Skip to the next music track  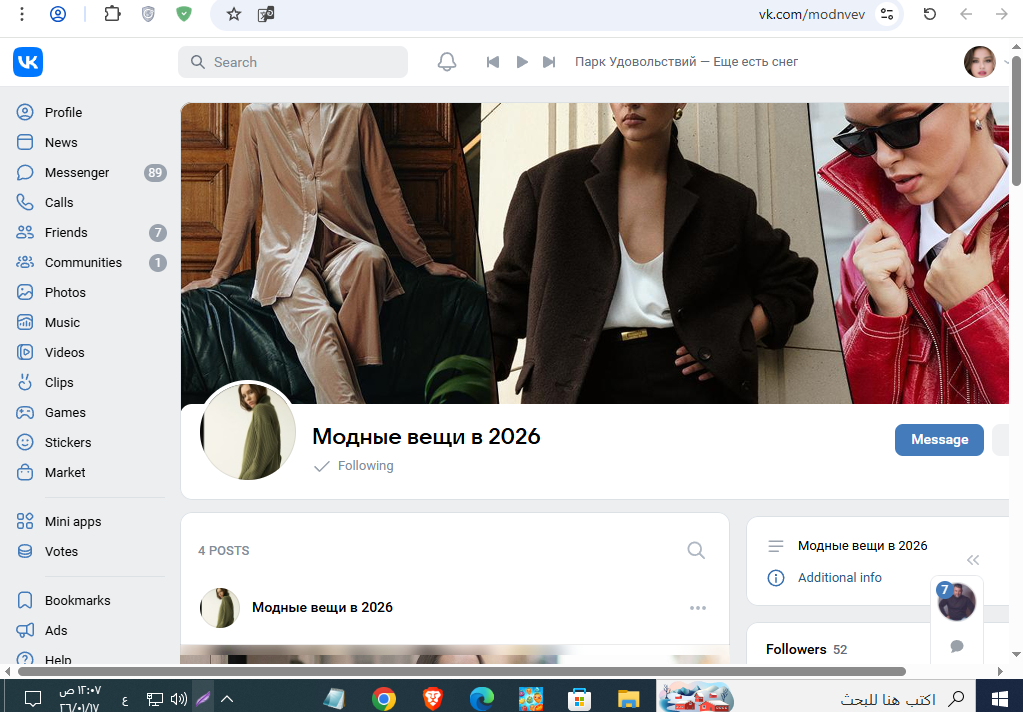pos(549,62)
